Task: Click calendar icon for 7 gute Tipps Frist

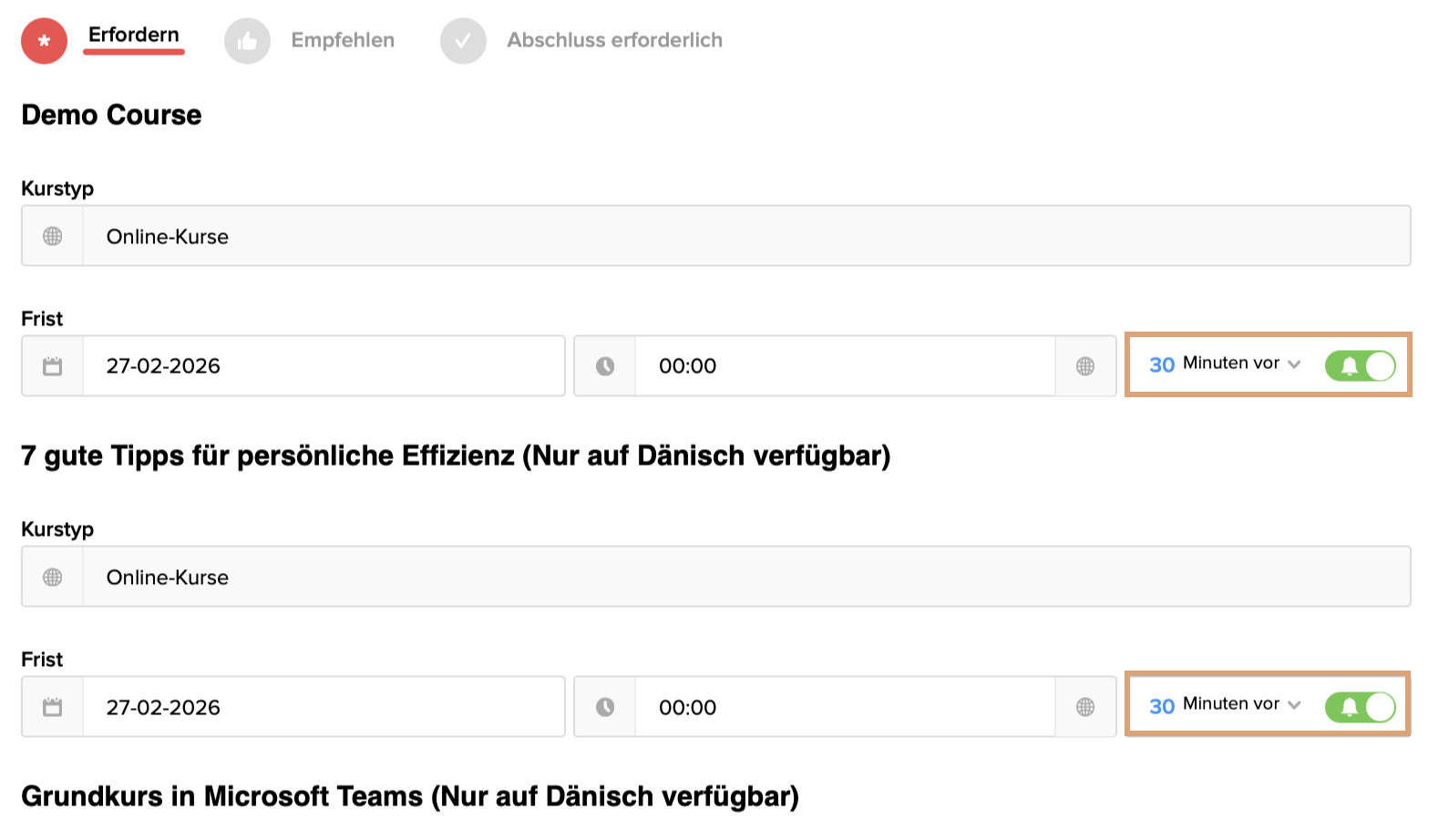Action: (x=53, y=707)
